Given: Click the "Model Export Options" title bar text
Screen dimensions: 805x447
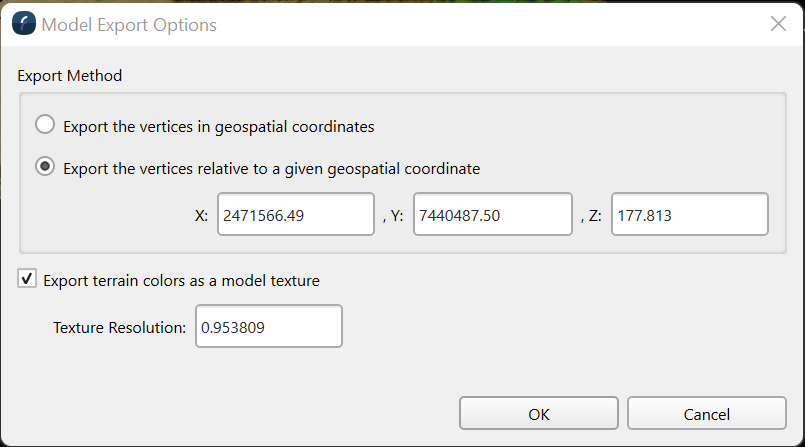Looking at the screenshot, I should [129, 24].
